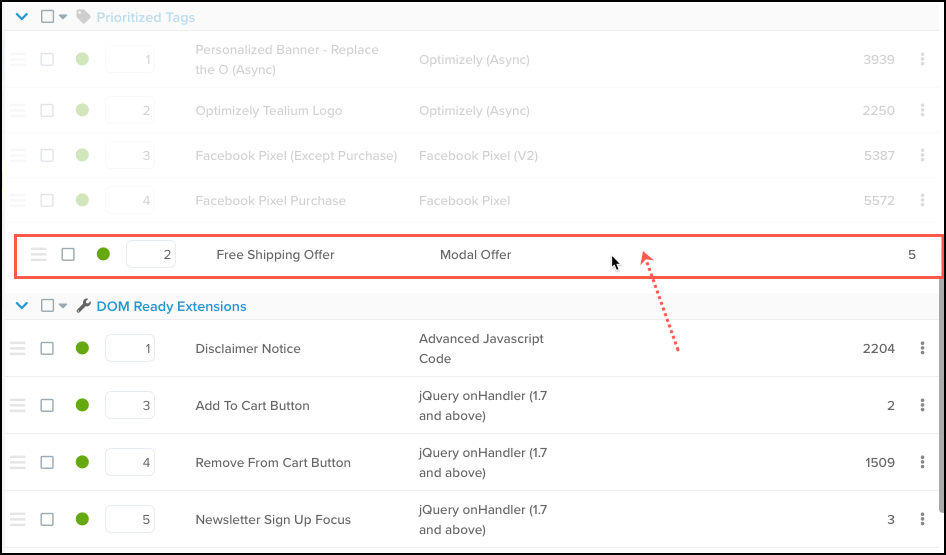The height and width of the screenshot is (555, 946).
Task: Click the Prioritized Tags heading
Action: (x=146, y=18)
